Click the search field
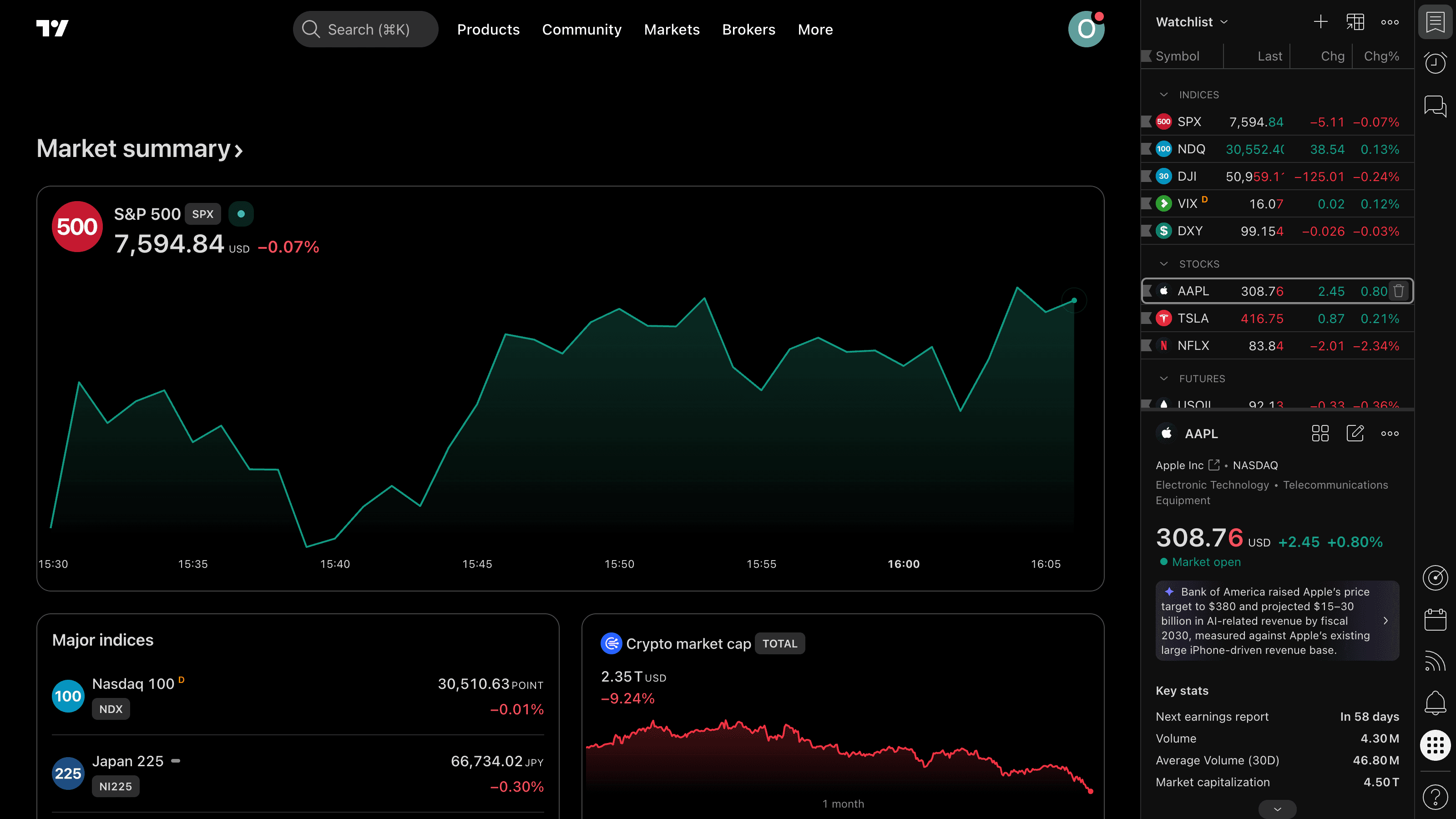 click(x=365, y=29)
